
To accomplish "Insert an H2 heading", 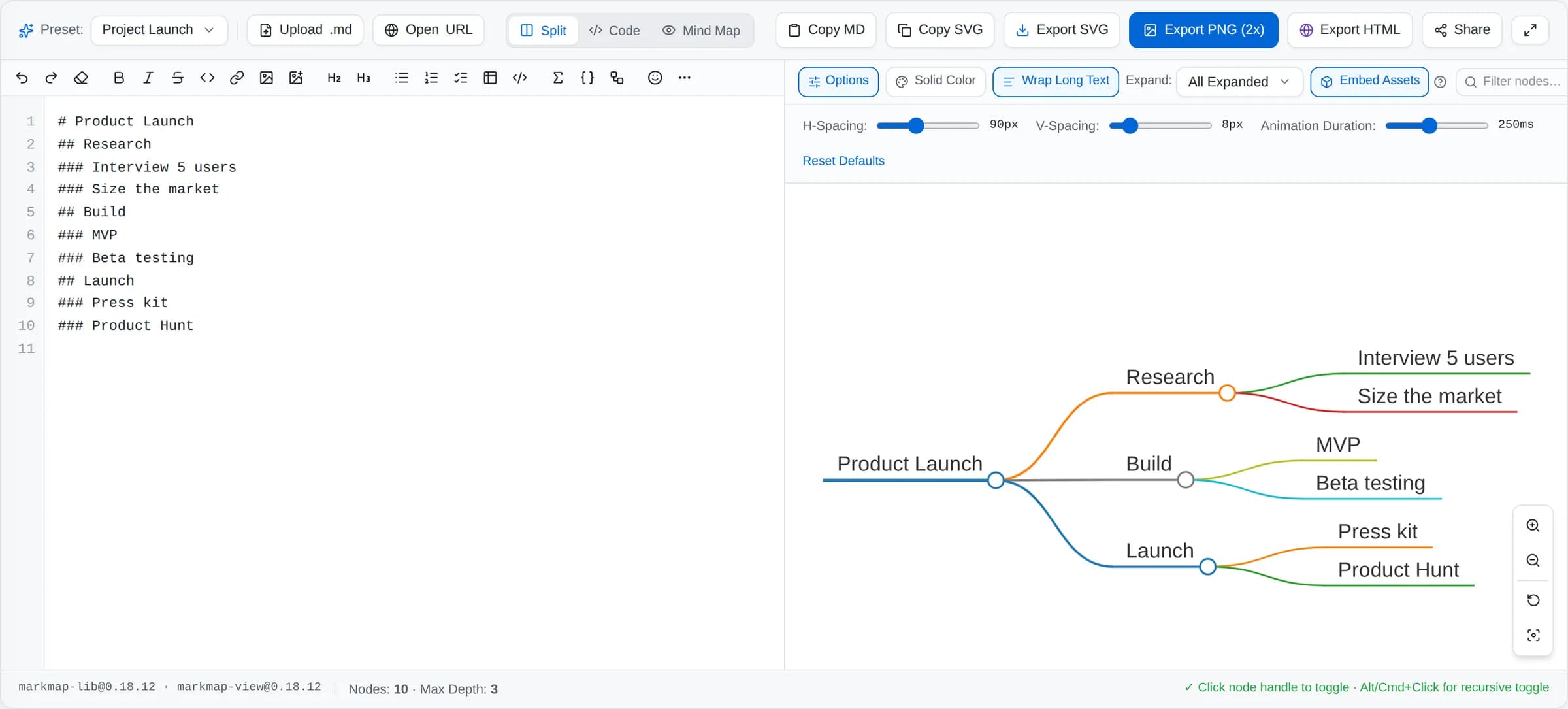I will click(334, 78).
